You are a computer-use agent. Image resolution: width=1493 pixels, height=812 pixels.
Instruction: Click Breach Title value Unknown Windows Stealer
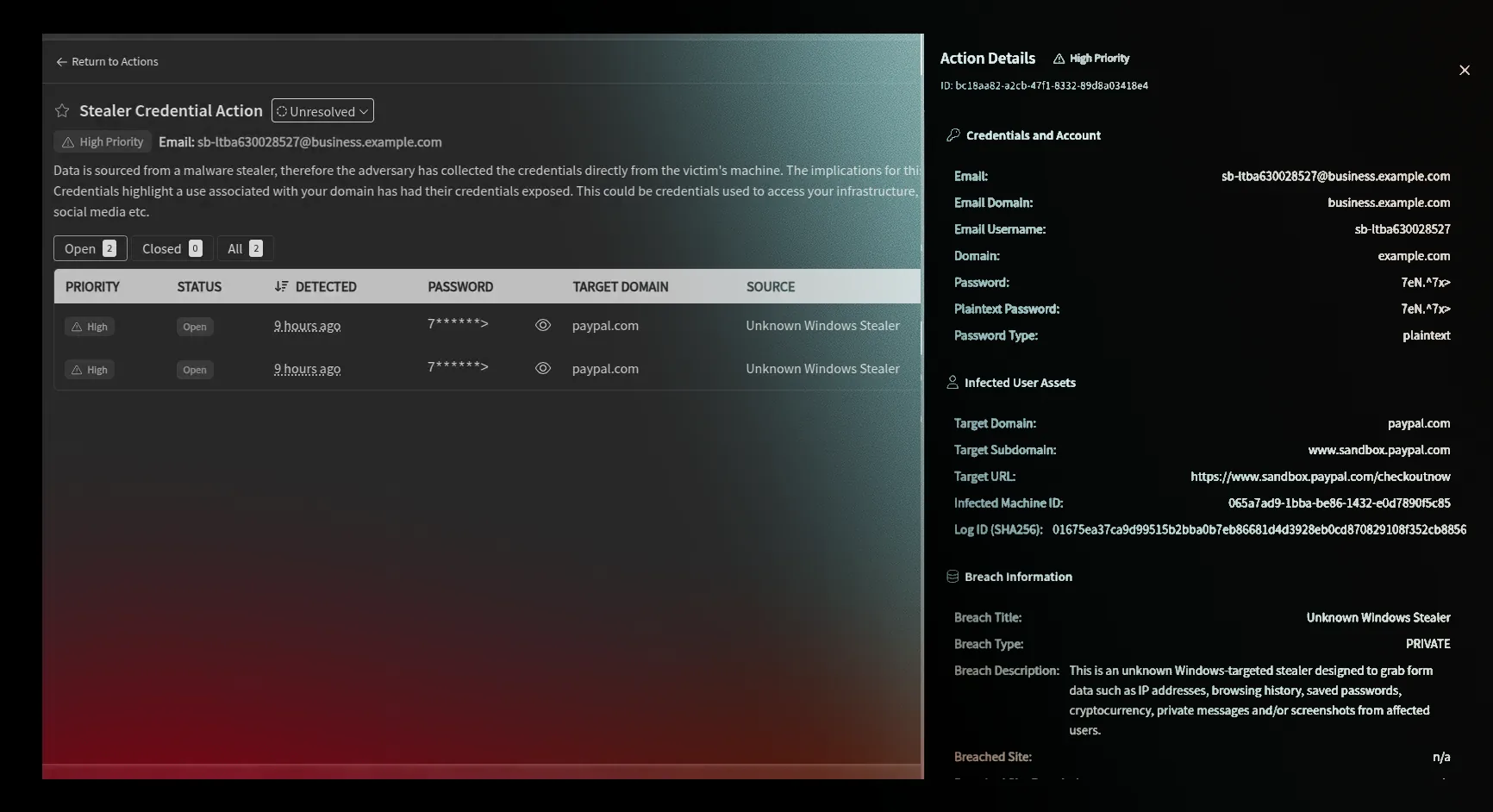1378,618
